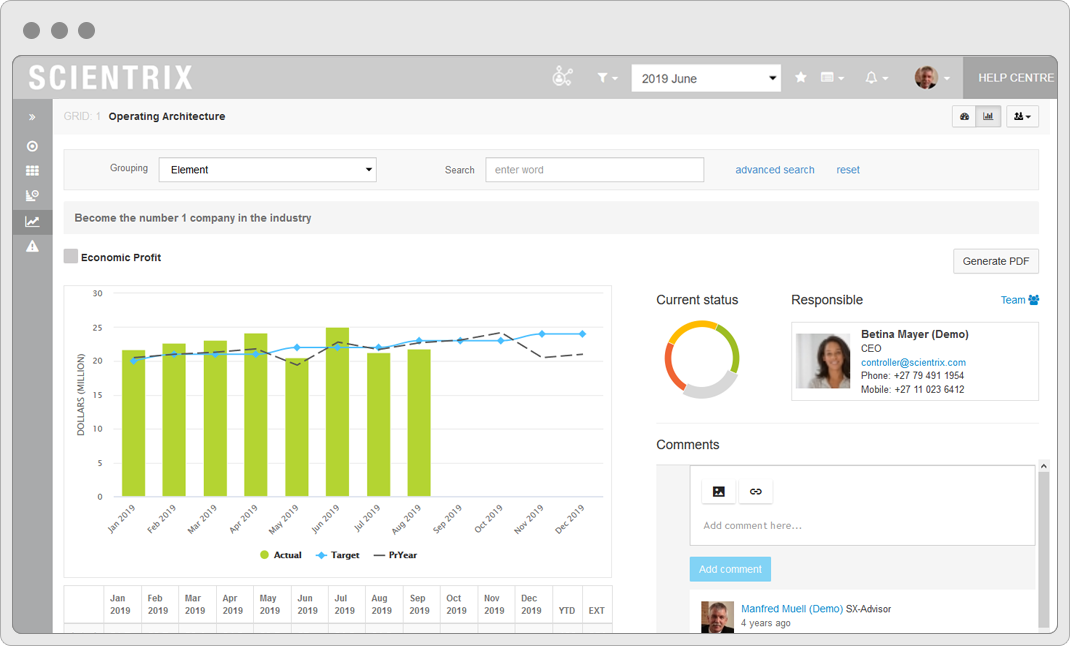Click the Jun 2019 actual bar
1070x646 pixels.
click(x=337, y=412)
